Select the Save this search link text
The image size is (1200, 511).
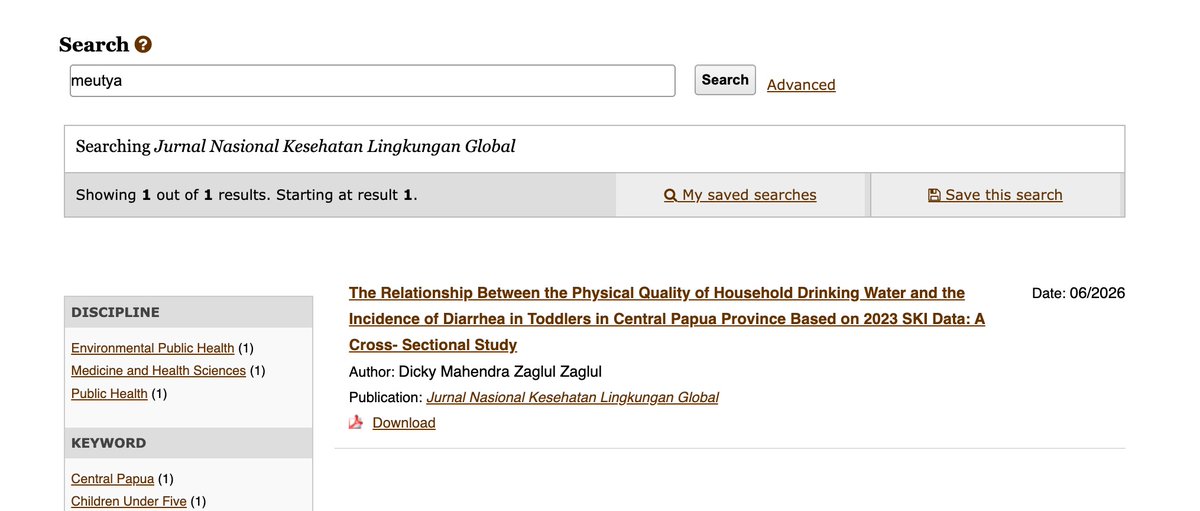(1004, 195)
